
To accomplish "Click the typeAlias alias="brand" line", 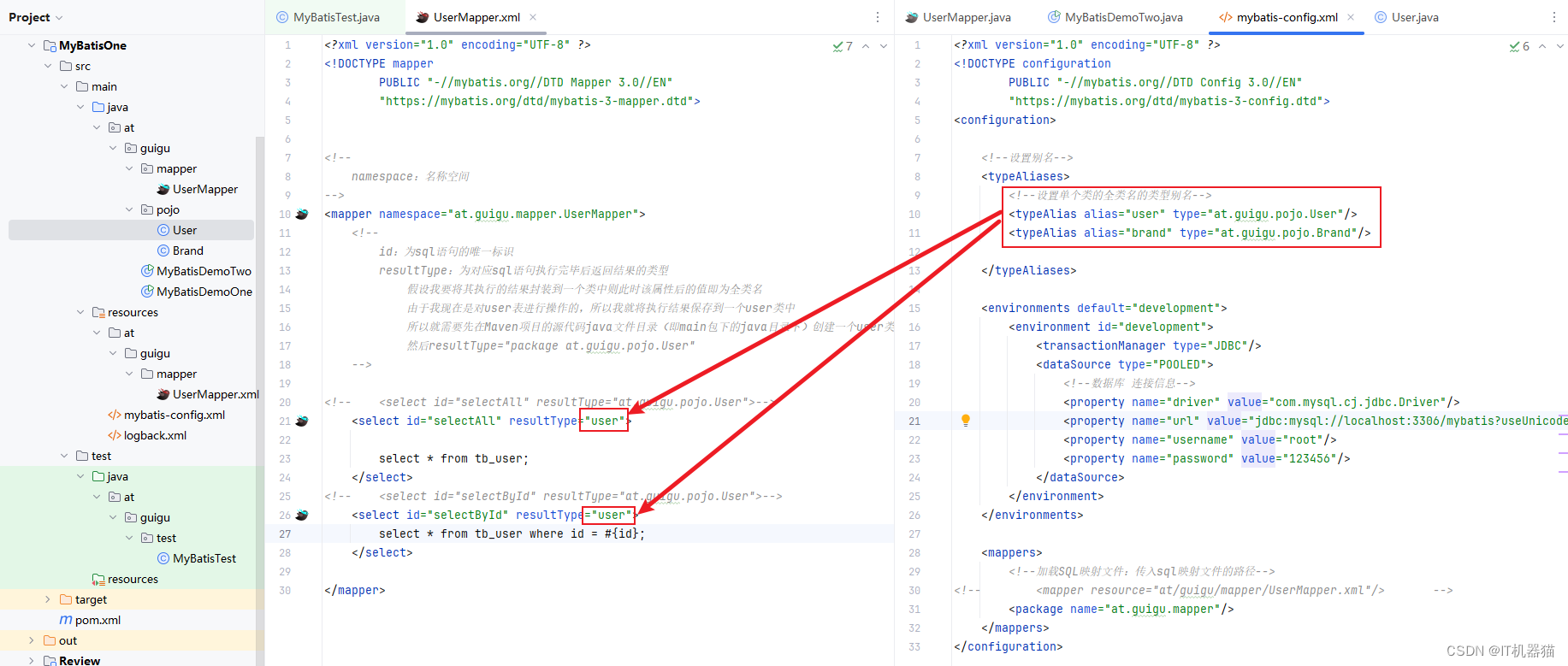I will tap(1190, 233).
